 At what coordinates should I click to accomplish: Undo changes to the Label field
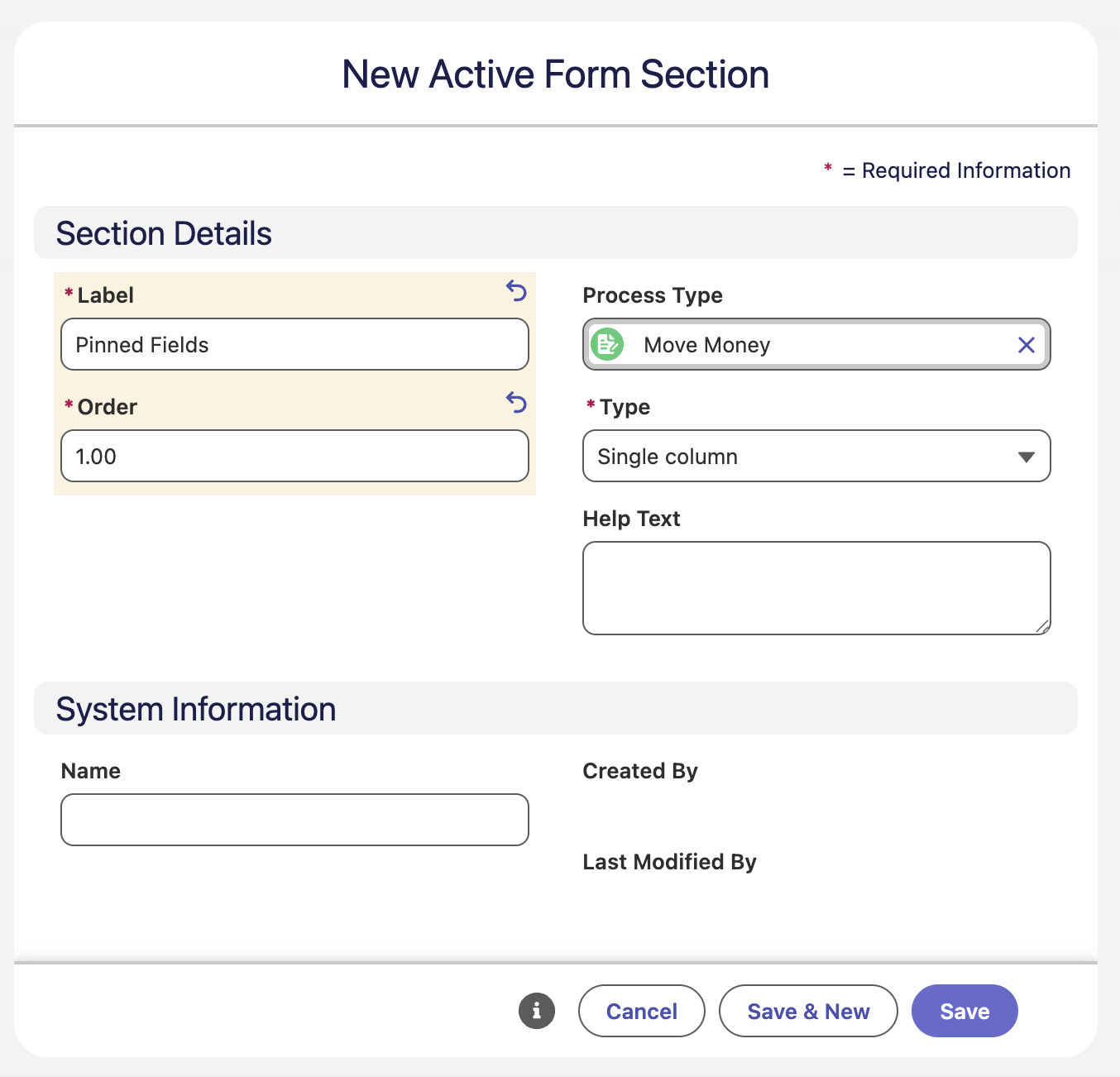pos(516,291)
